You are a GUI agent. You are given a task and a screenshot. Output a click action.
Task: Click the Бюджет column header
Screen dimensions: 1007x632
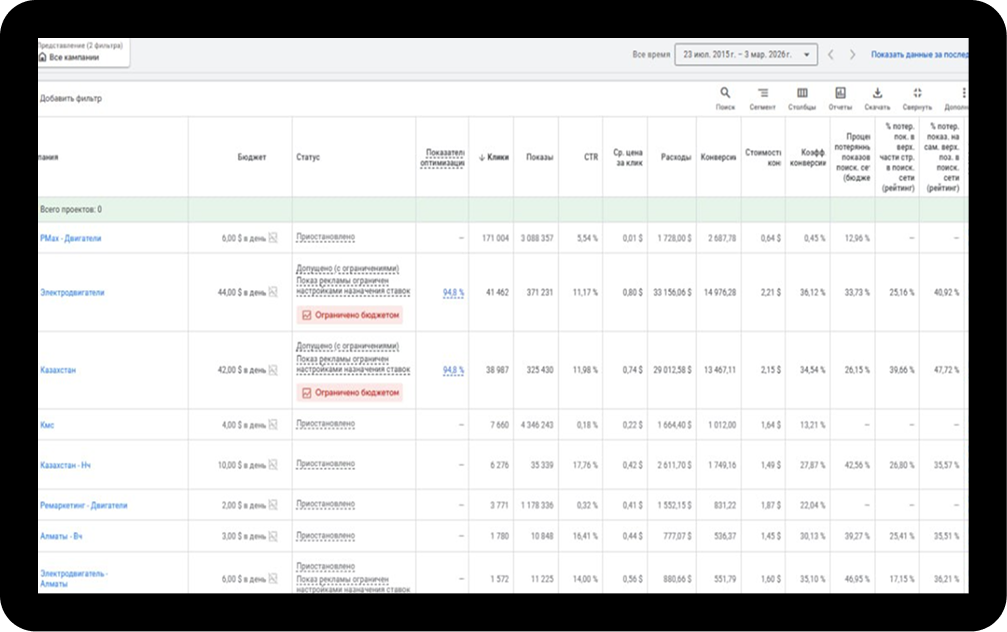click(252, 157)
